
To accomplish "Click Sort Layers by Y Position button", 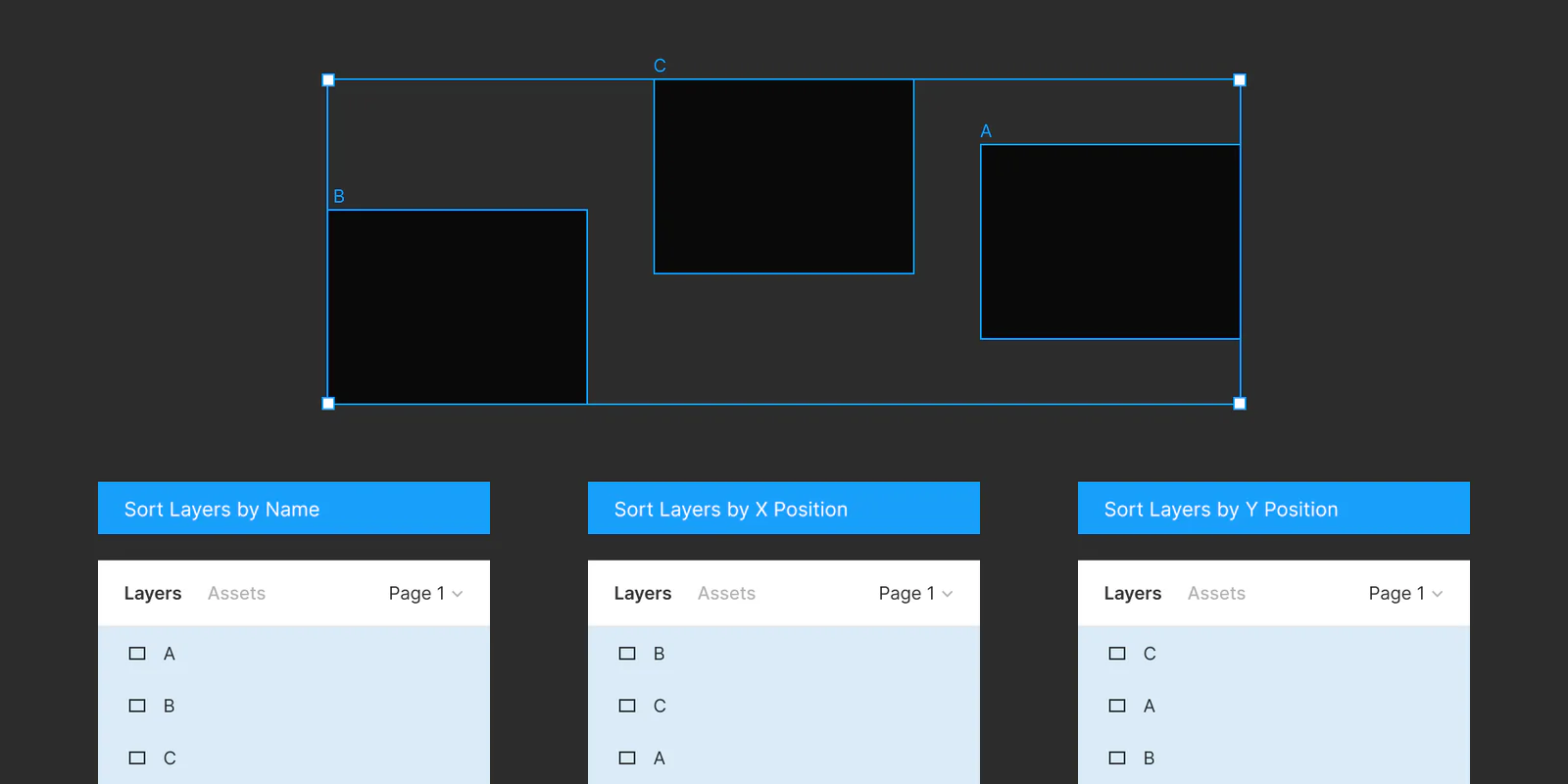I will point(1274,508).
